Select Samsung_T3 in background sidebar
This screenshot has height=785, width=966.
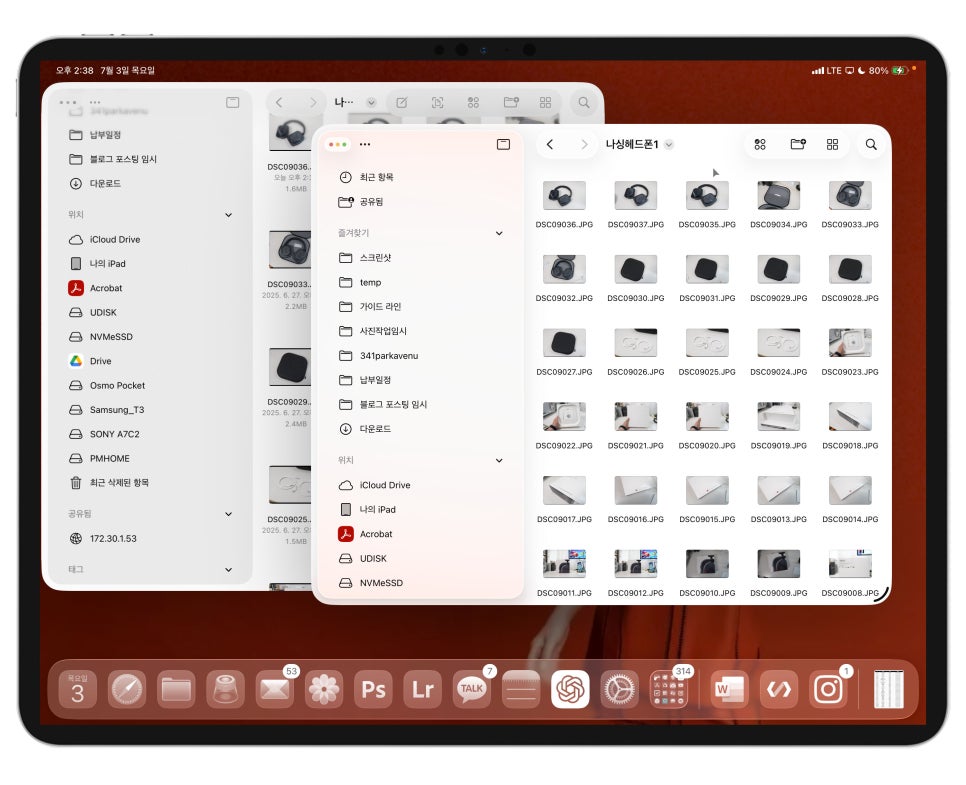(151, 410)
